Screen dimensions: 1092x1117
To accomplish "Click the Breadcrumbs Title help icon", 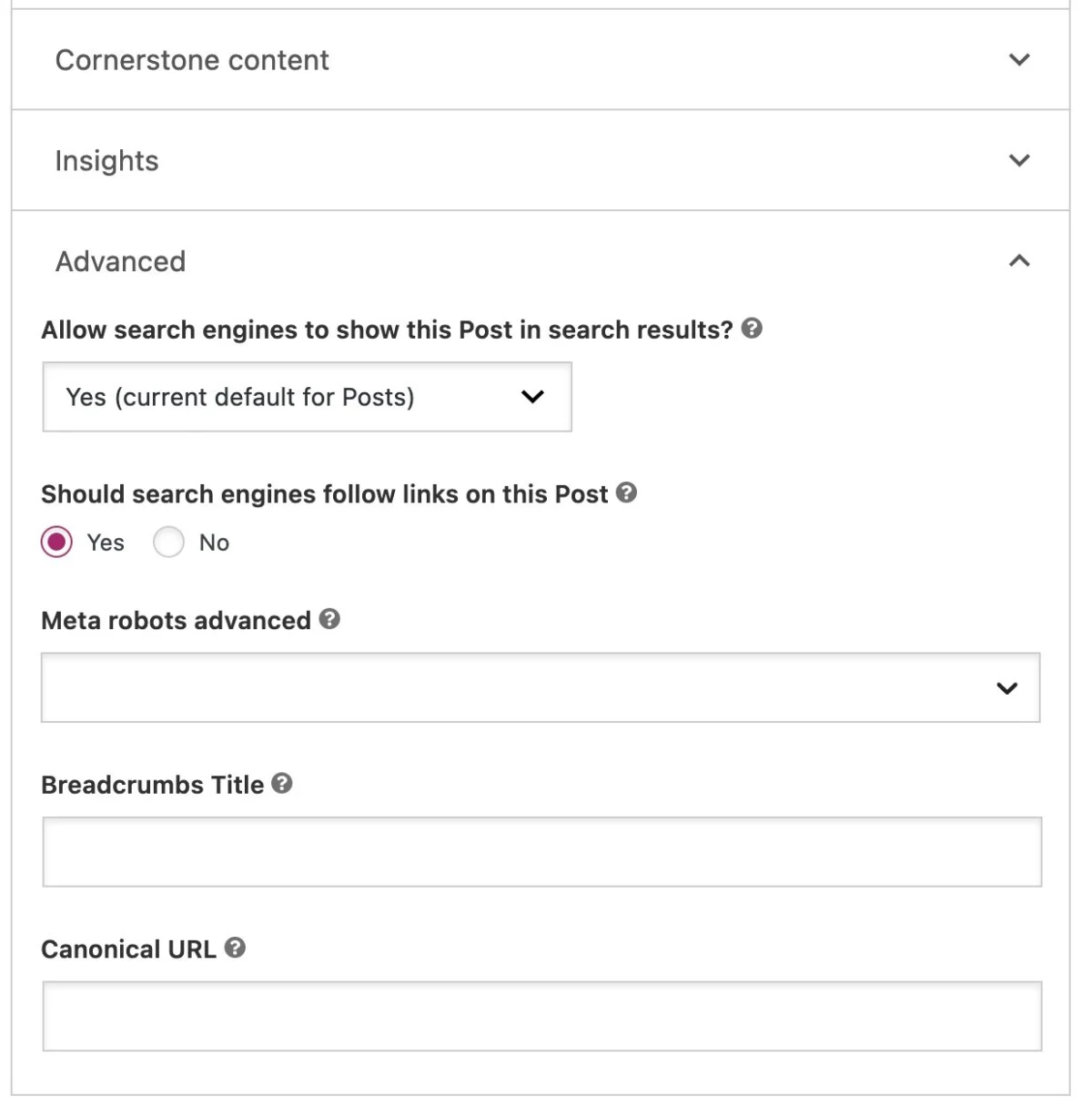I will pos(283,784).
